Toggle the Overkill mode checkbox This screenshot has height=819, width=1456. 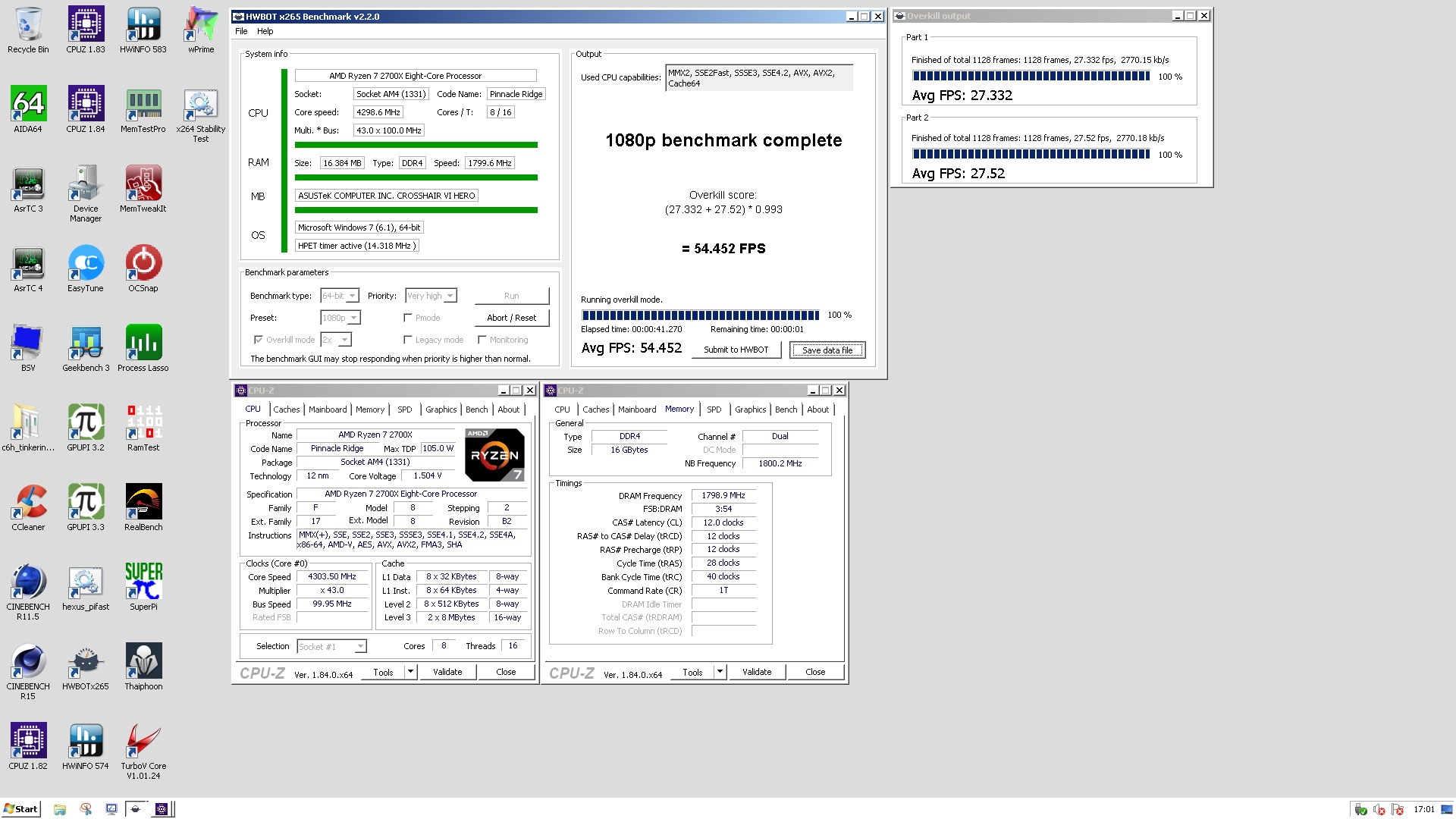(x=259, y=340)
